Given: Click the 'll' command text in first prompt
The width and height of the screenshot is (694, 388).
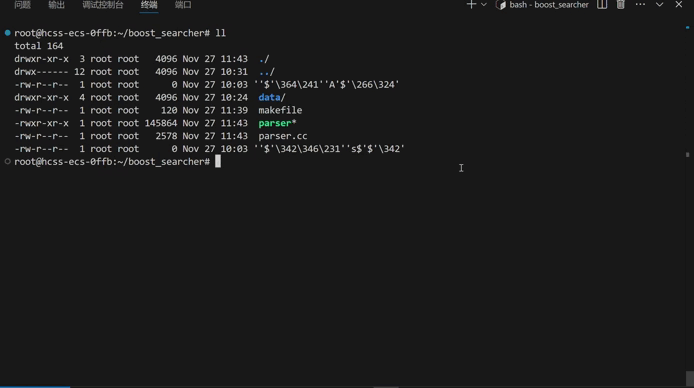Looking at the screenshot, I should coord(220,33).
